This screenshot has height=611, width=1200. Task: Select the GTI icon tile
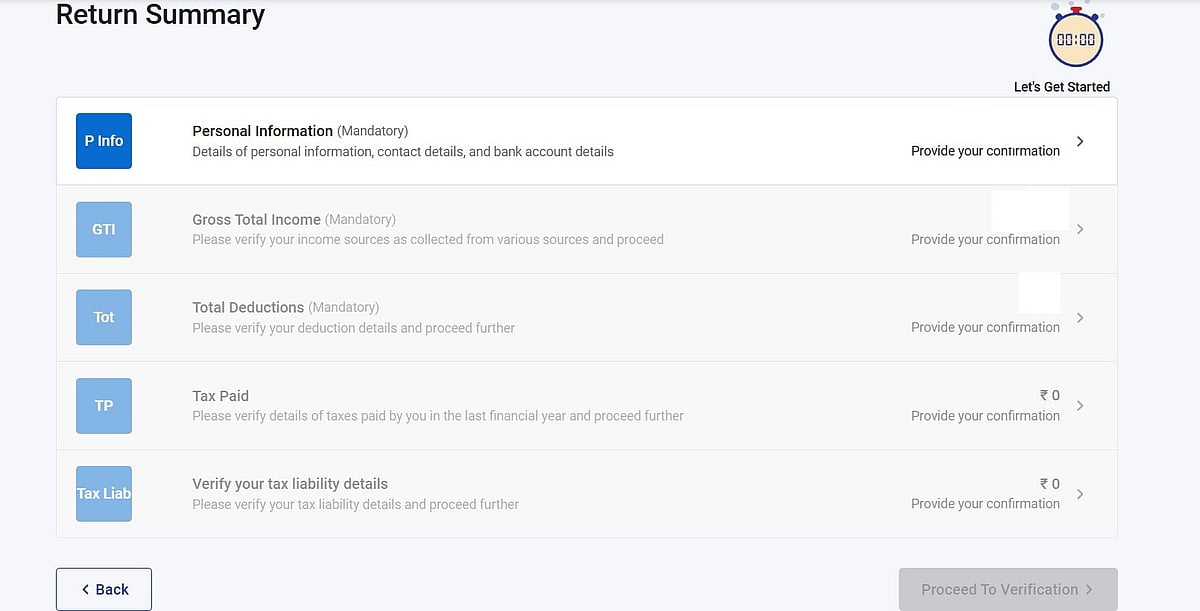[x=104, y=229]
